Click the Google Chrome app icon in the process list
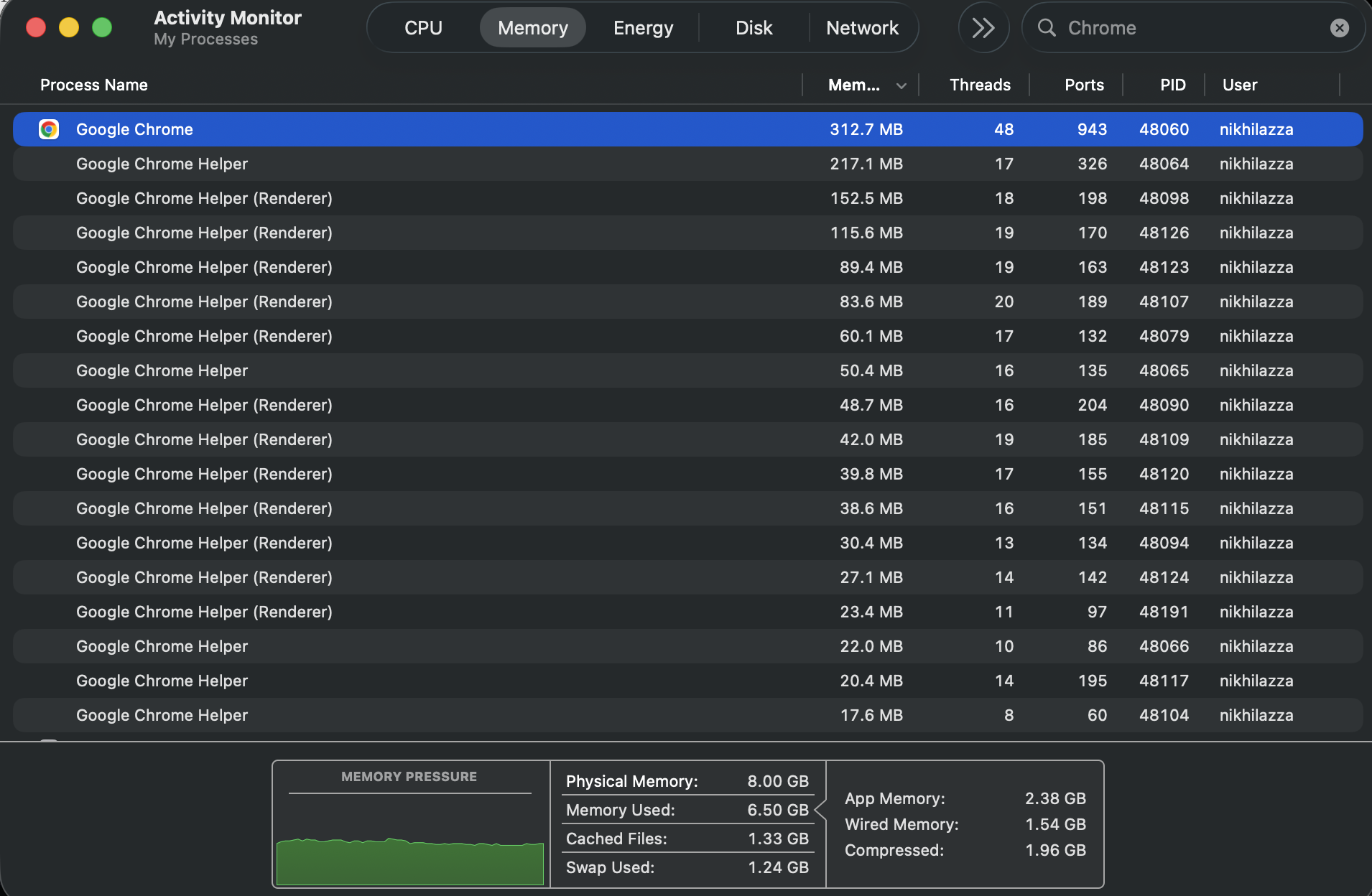 [x=48, y=129]
